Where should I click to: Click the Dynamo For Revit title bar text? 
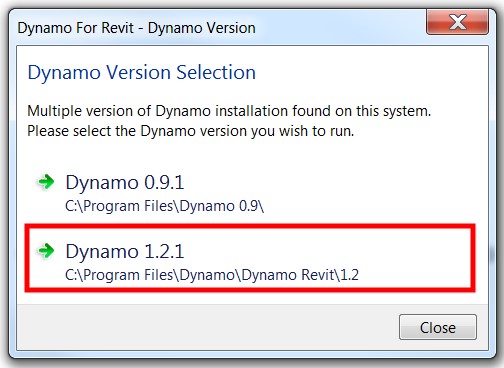pyautogui.click(x=136, y=28)
